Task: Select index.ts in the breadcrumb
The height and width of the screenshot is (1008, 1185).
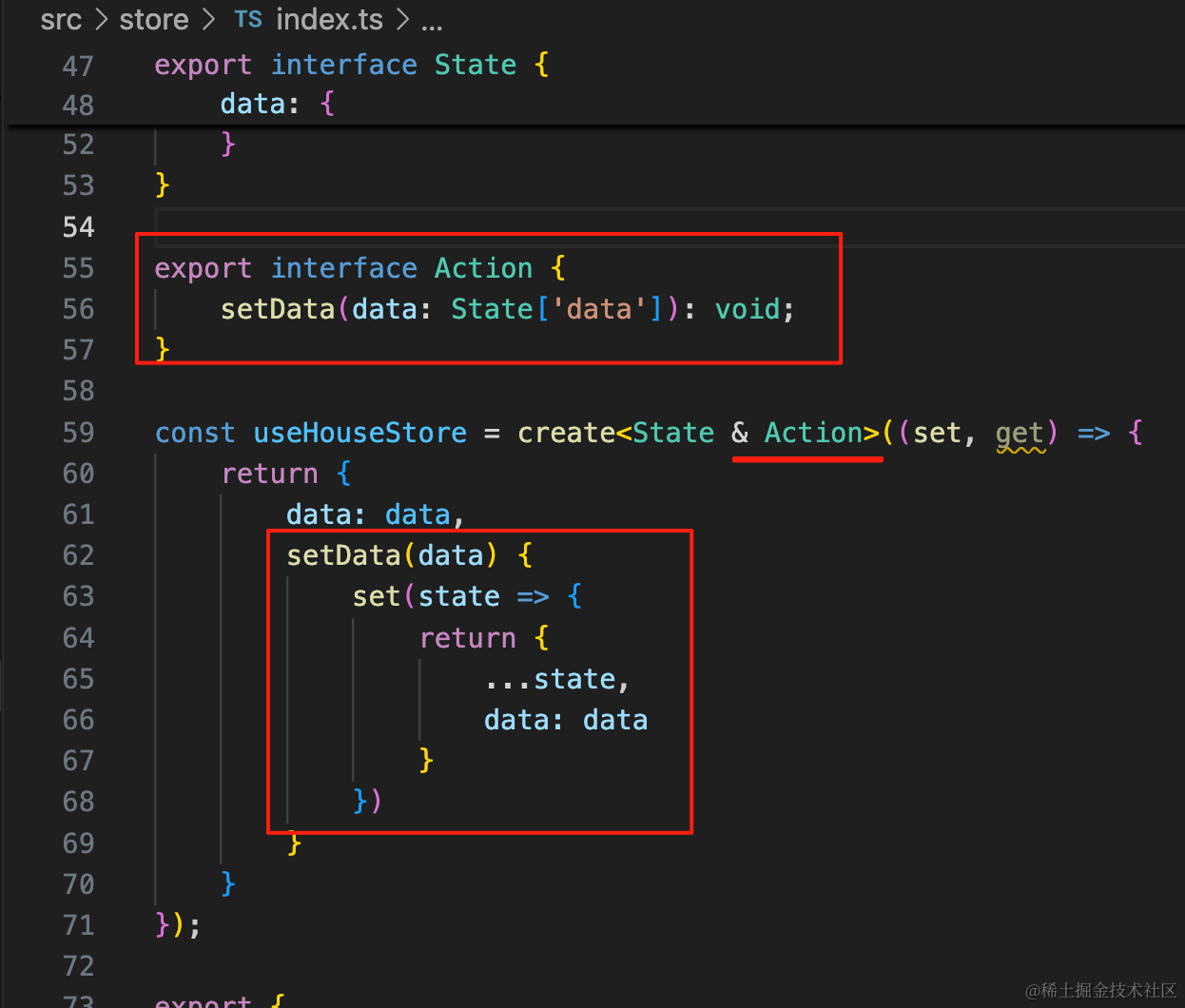Action: (329, 19)
